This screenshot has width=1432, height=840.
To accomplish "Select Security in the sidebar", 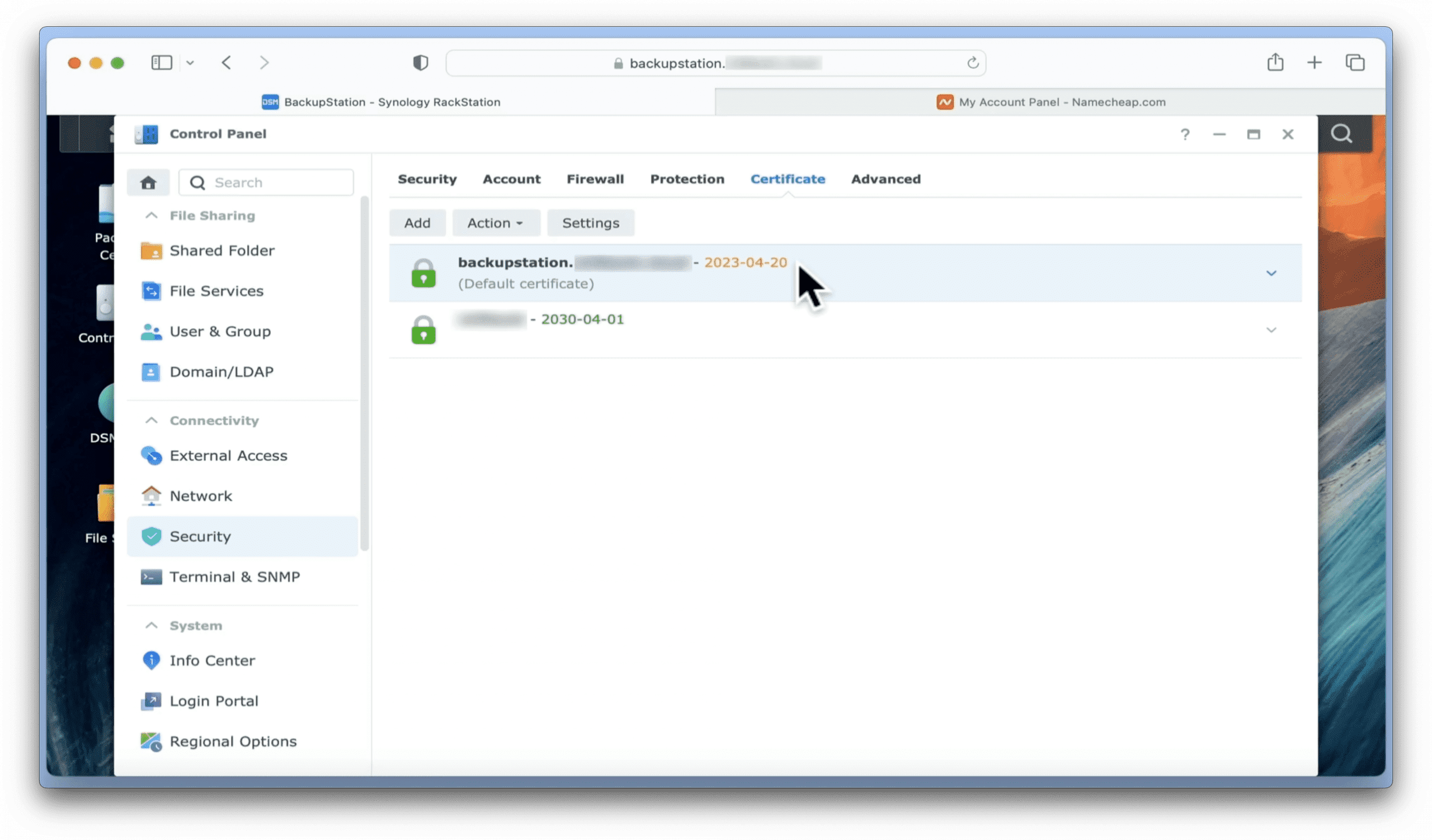I will 243,536.
